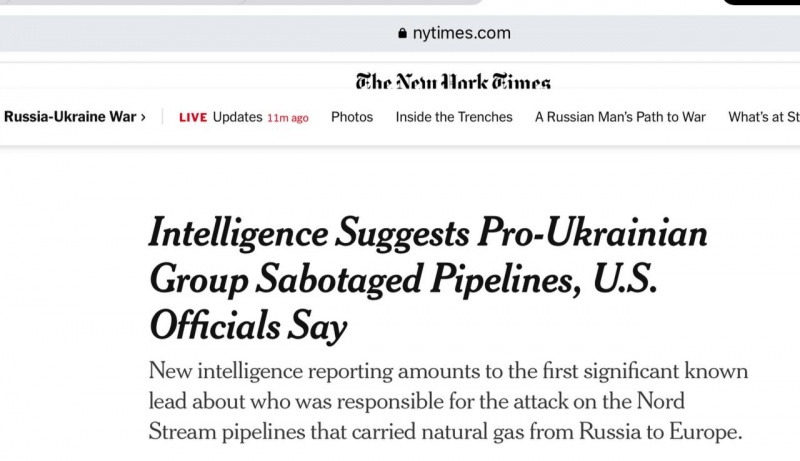Open the live Updates feed
The width and height of the screenshot is (800, 461).
pos(237,117)
